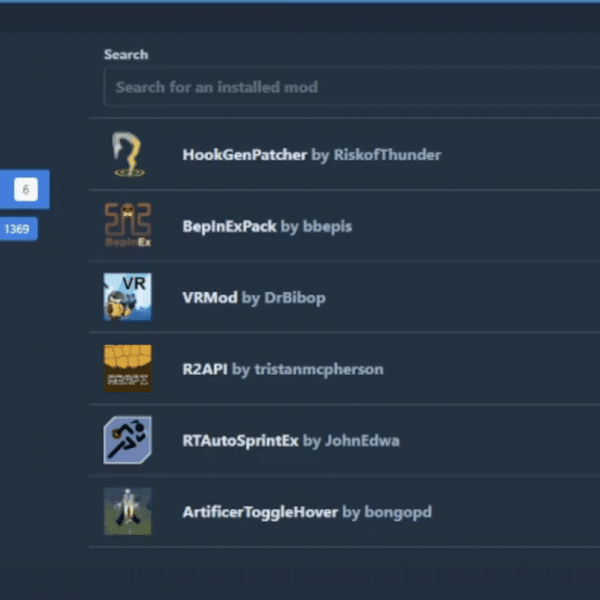600x600 pixels.
Task: Click author name RiskofThunder
Action: [x=387, y=155]
